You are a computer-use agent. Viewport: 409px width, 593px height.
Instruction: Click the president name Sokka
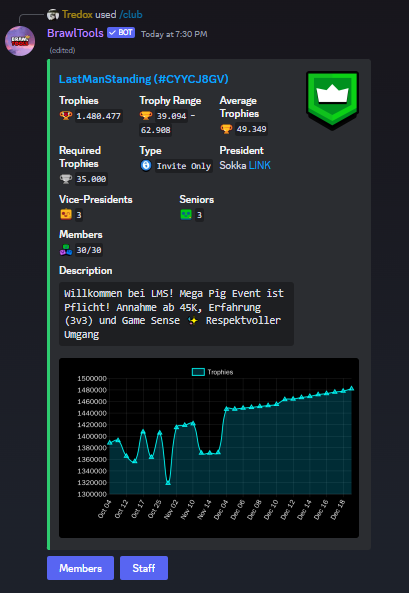pos(233,165)
